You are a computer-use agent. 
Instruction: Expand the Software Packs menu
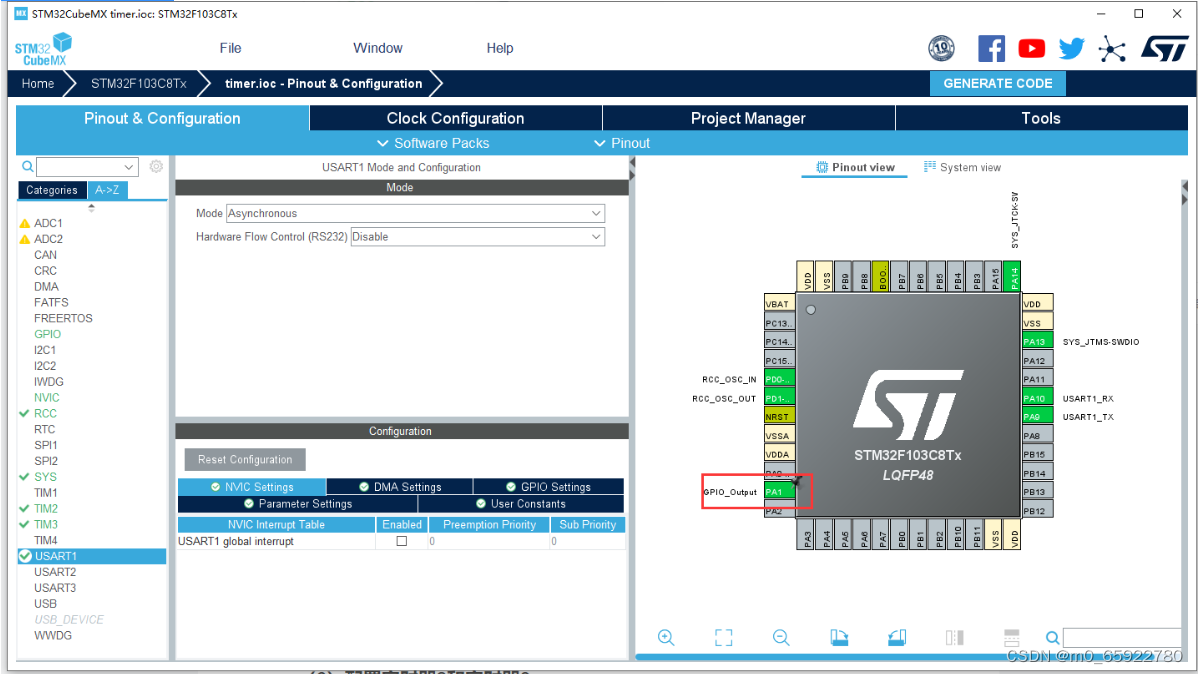coord(432,143)
